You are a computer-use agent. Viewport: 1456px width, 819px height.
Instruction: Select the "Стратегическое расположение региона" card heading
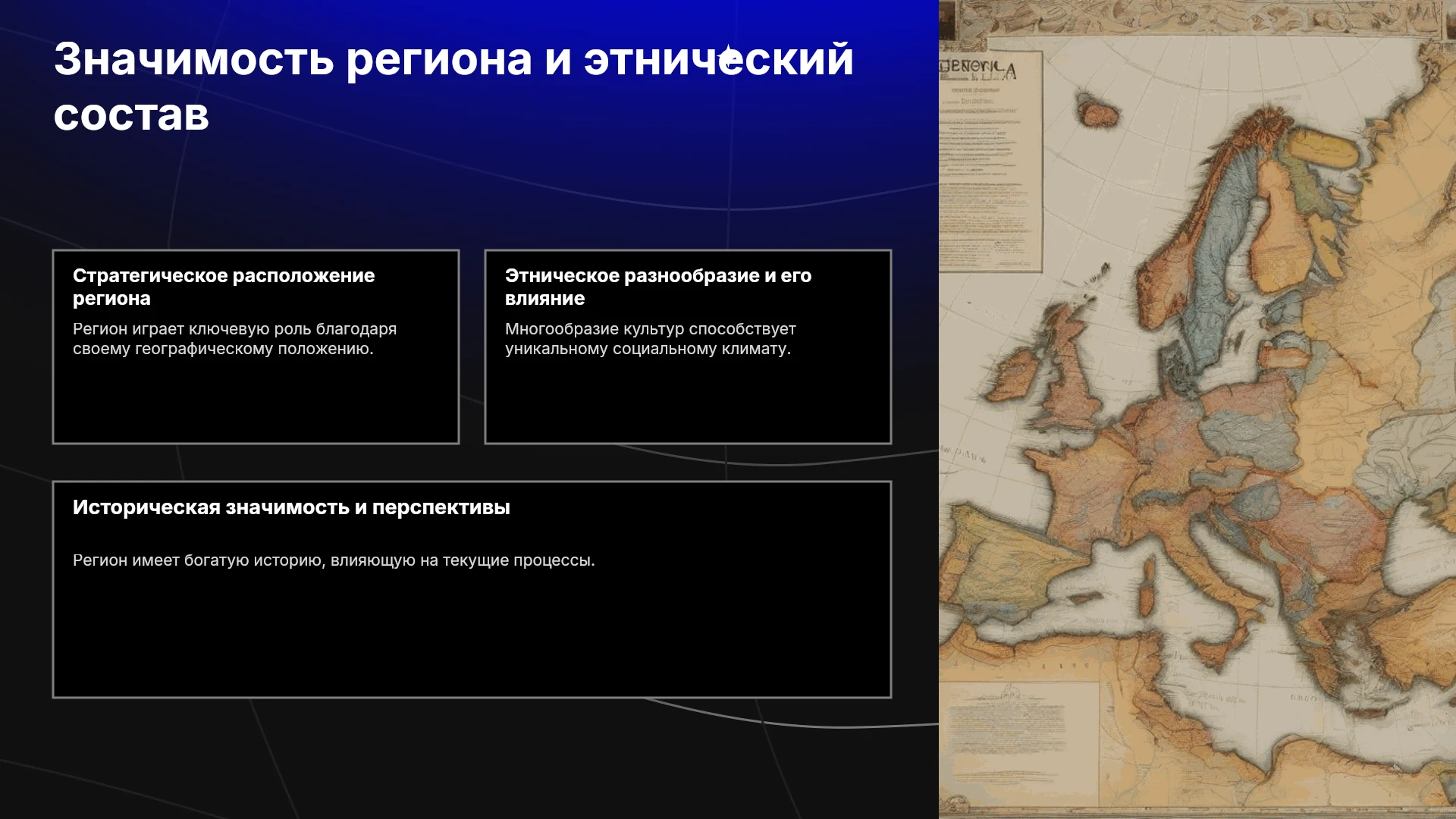coord(224,287)
